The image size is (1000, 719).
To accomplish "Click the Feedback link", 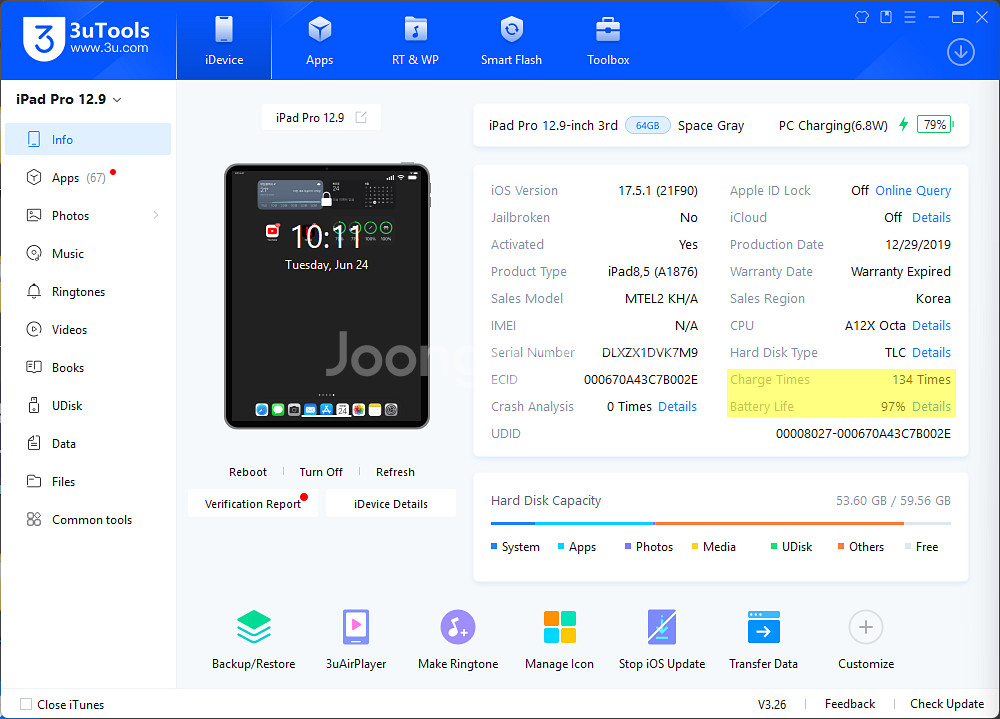I will pos(849,704).
